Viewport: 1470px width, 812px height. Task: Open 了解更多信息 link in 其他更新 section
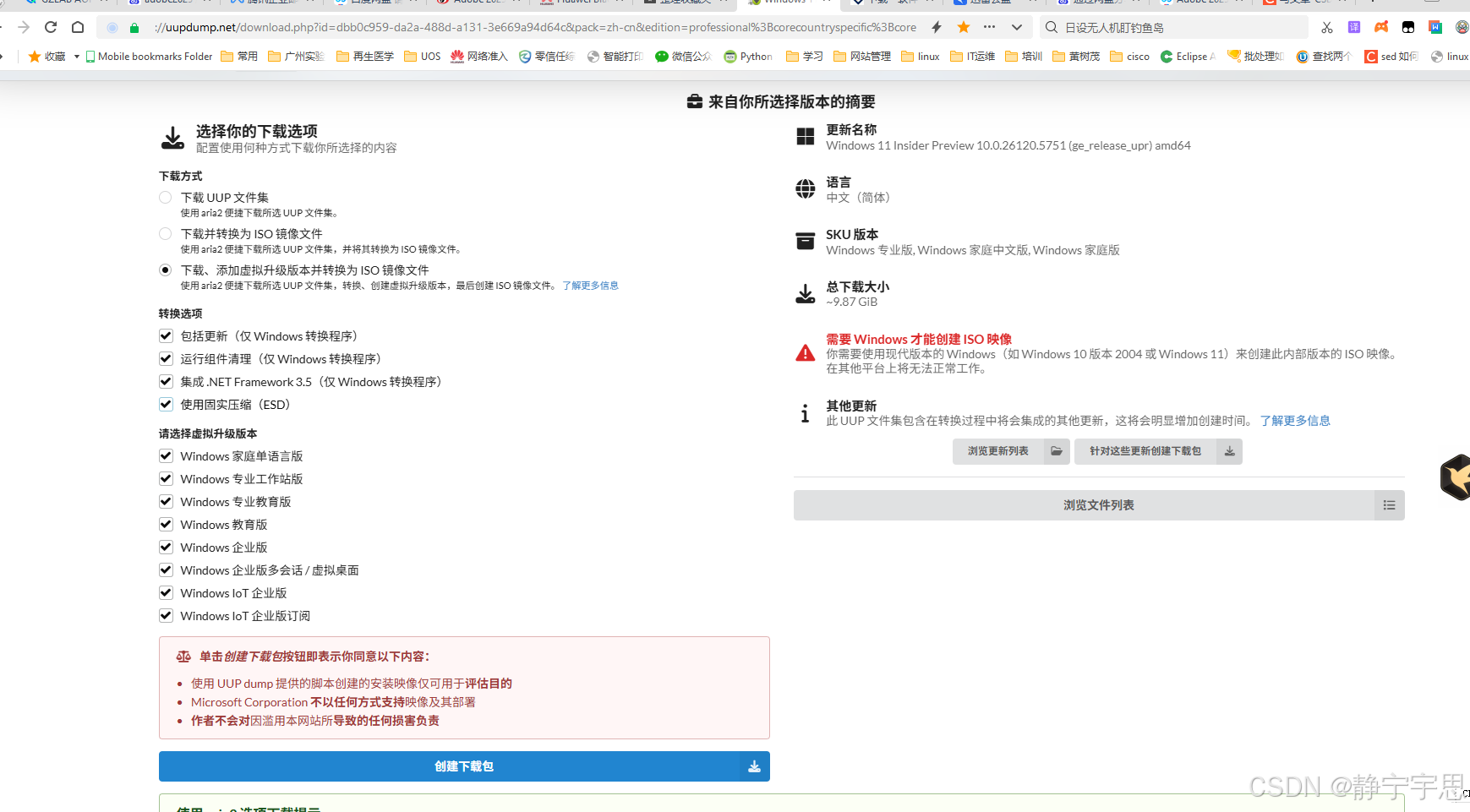tap(1295, 421)
